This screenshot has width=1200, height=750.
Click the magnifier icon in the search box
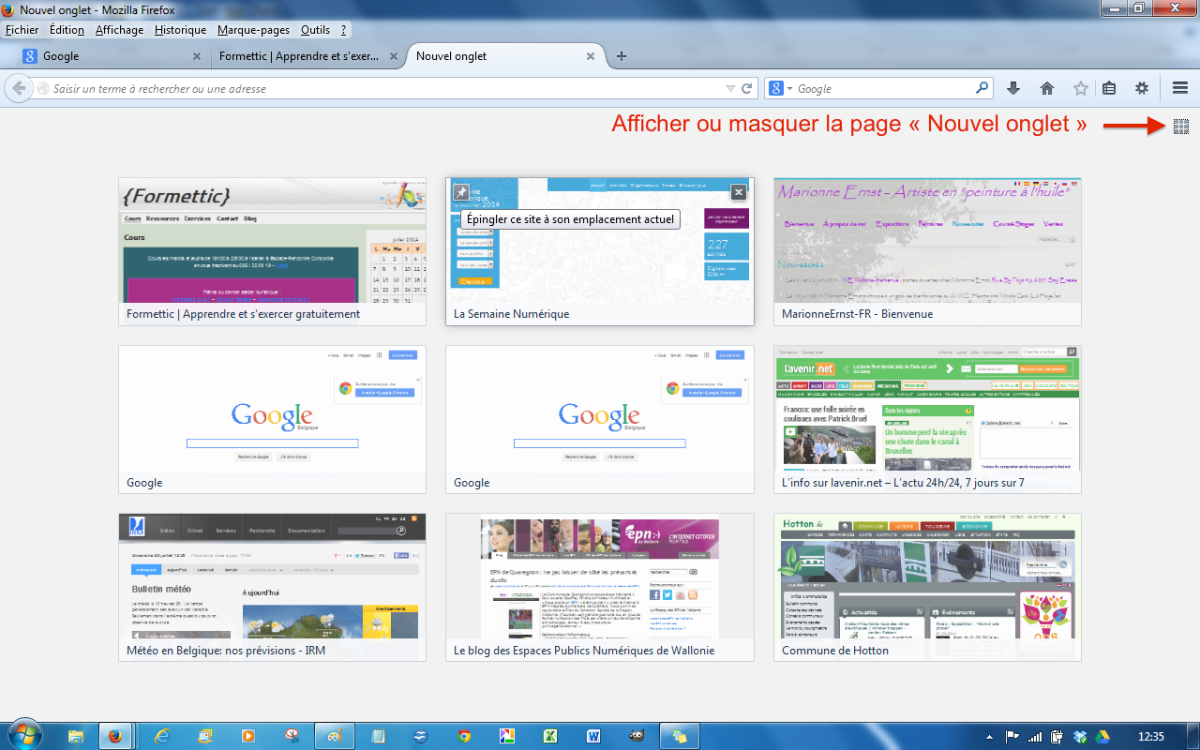[x=982, y=88]
